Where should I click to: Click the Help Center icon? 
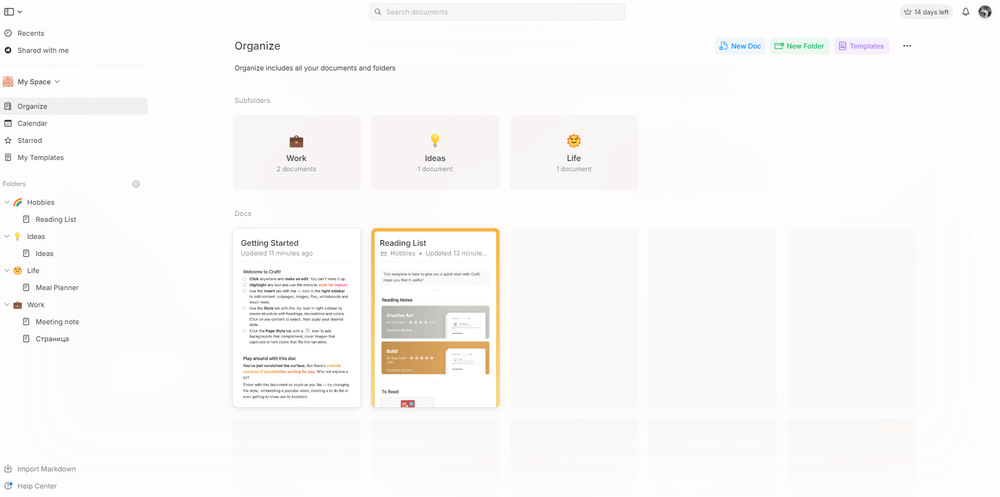[8, 486]
